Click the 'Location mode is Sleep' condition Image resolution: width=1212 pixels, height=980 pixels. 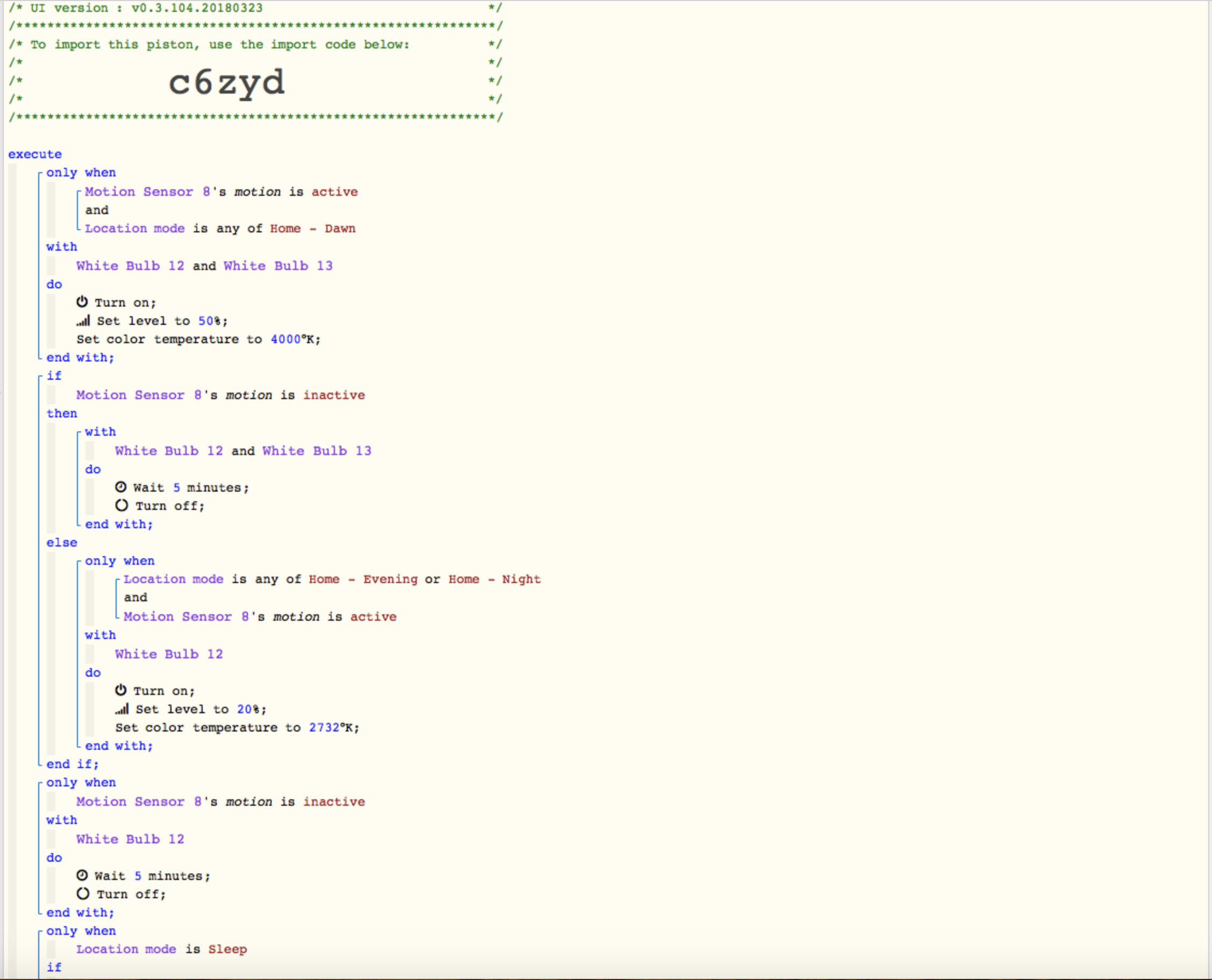click(x=161, y=949)
